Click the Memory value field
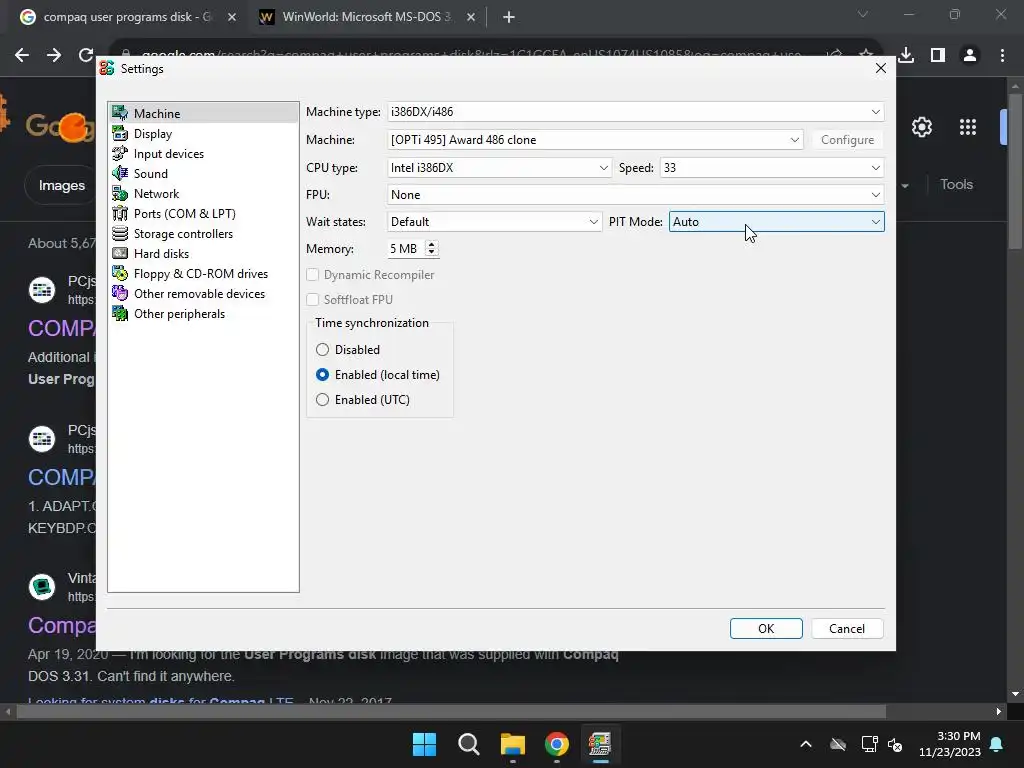This screenshot has width=1024, height=768. (x=405, y=249)
